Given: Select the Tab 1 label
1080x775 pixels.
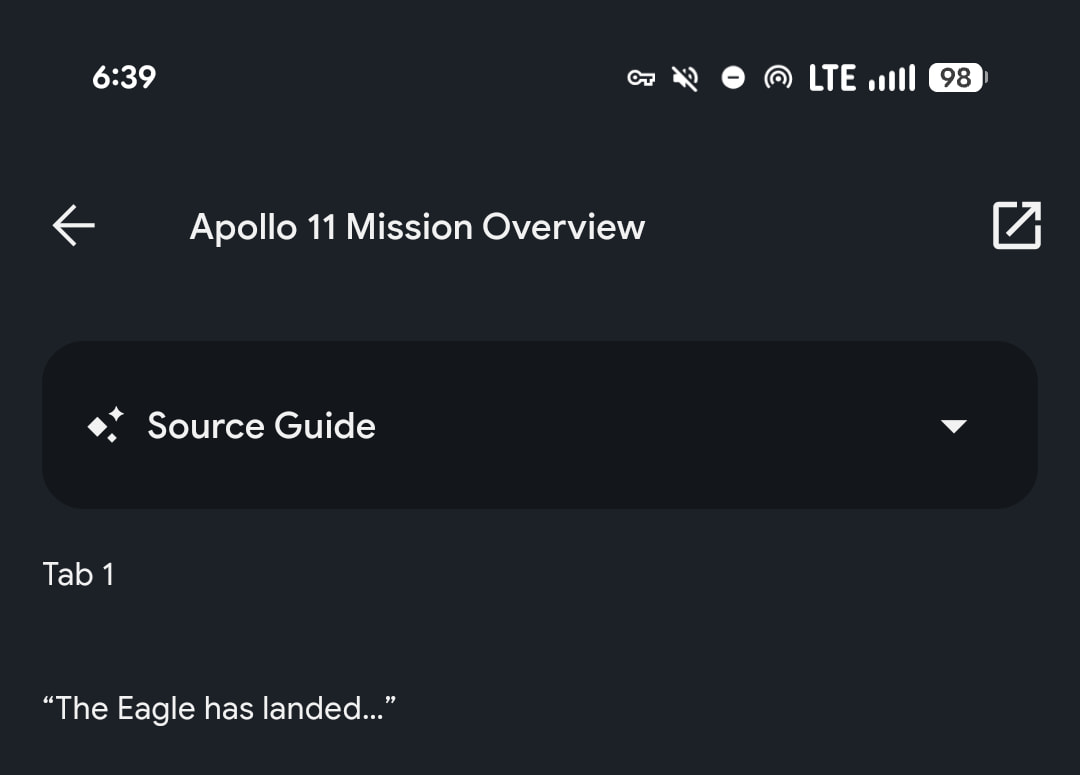Looking at the screenshot, I should point(78,575).
